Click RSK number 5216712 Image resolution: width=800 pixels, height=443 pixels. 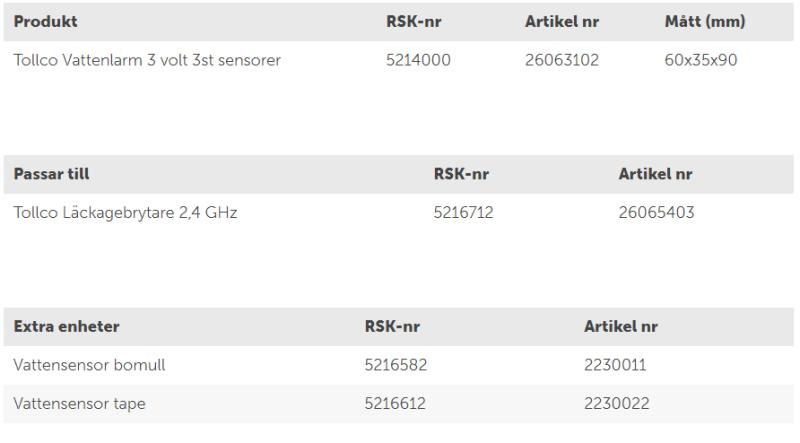pyautogui.click(x=463, y=212)
